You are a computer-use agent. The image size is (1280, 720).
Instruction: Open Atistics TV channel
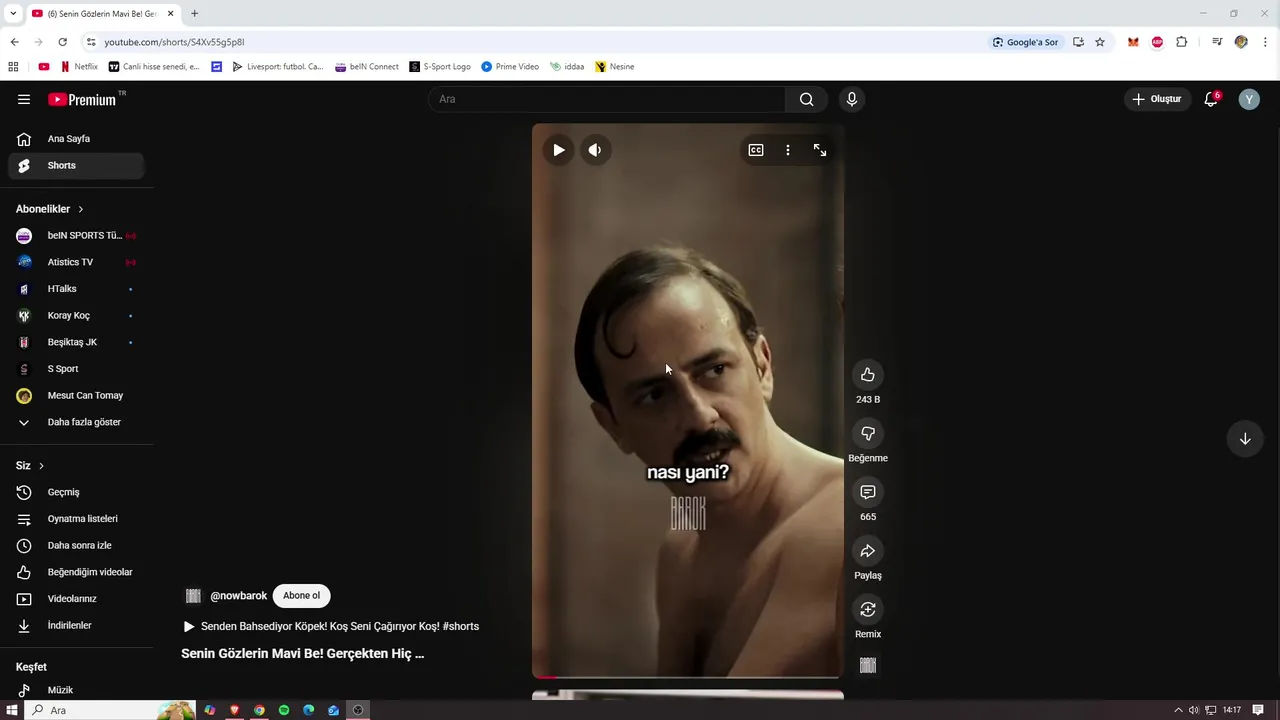tap(76, 262)
